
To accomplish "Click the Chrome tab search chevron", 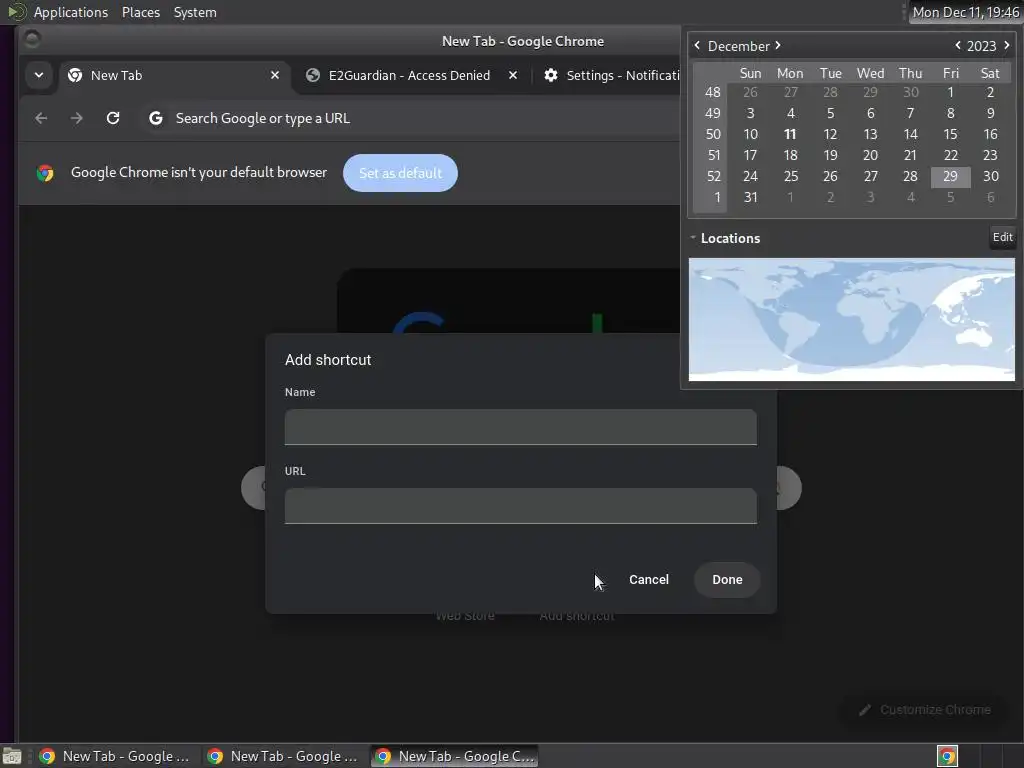I will click(39, 75).
